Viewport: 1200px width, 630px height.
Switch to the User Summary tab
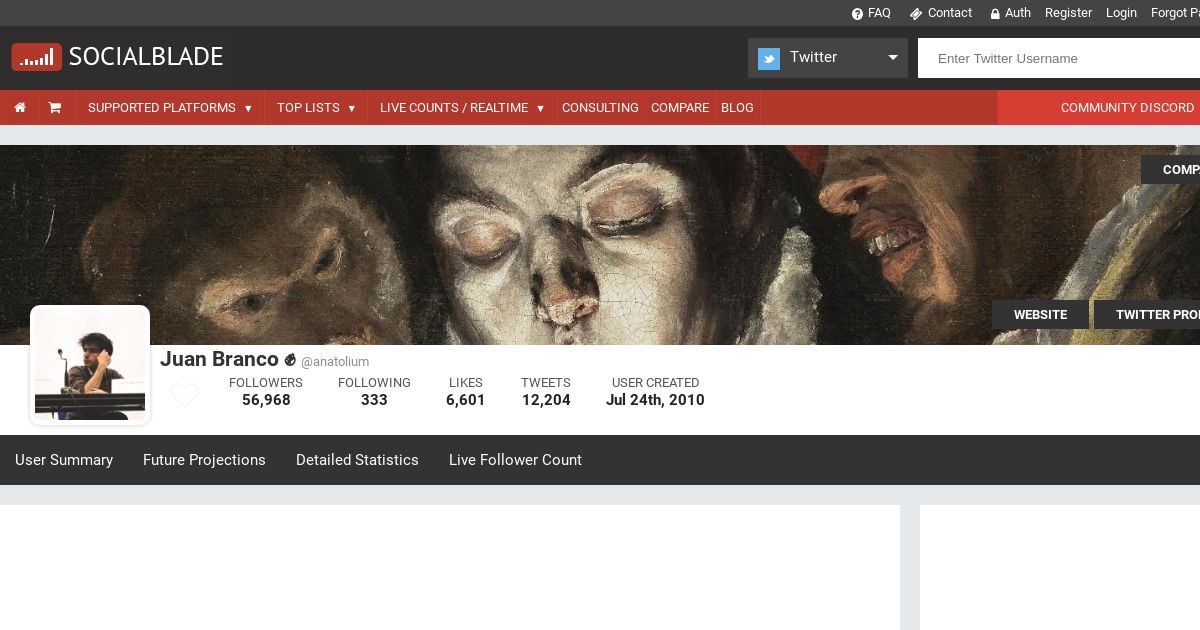(x=64, y=460)
